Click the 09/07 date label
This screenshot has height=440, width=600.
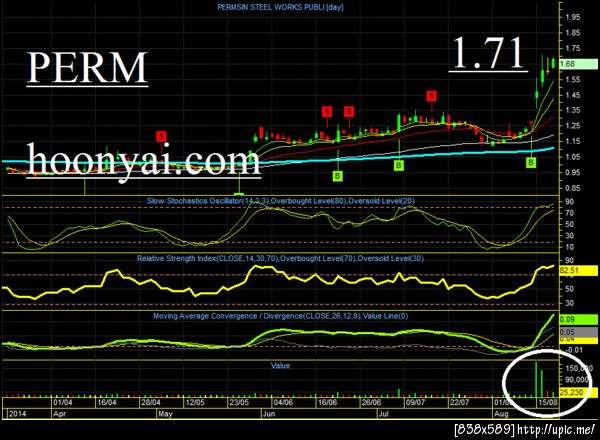[x=416, y=403]
